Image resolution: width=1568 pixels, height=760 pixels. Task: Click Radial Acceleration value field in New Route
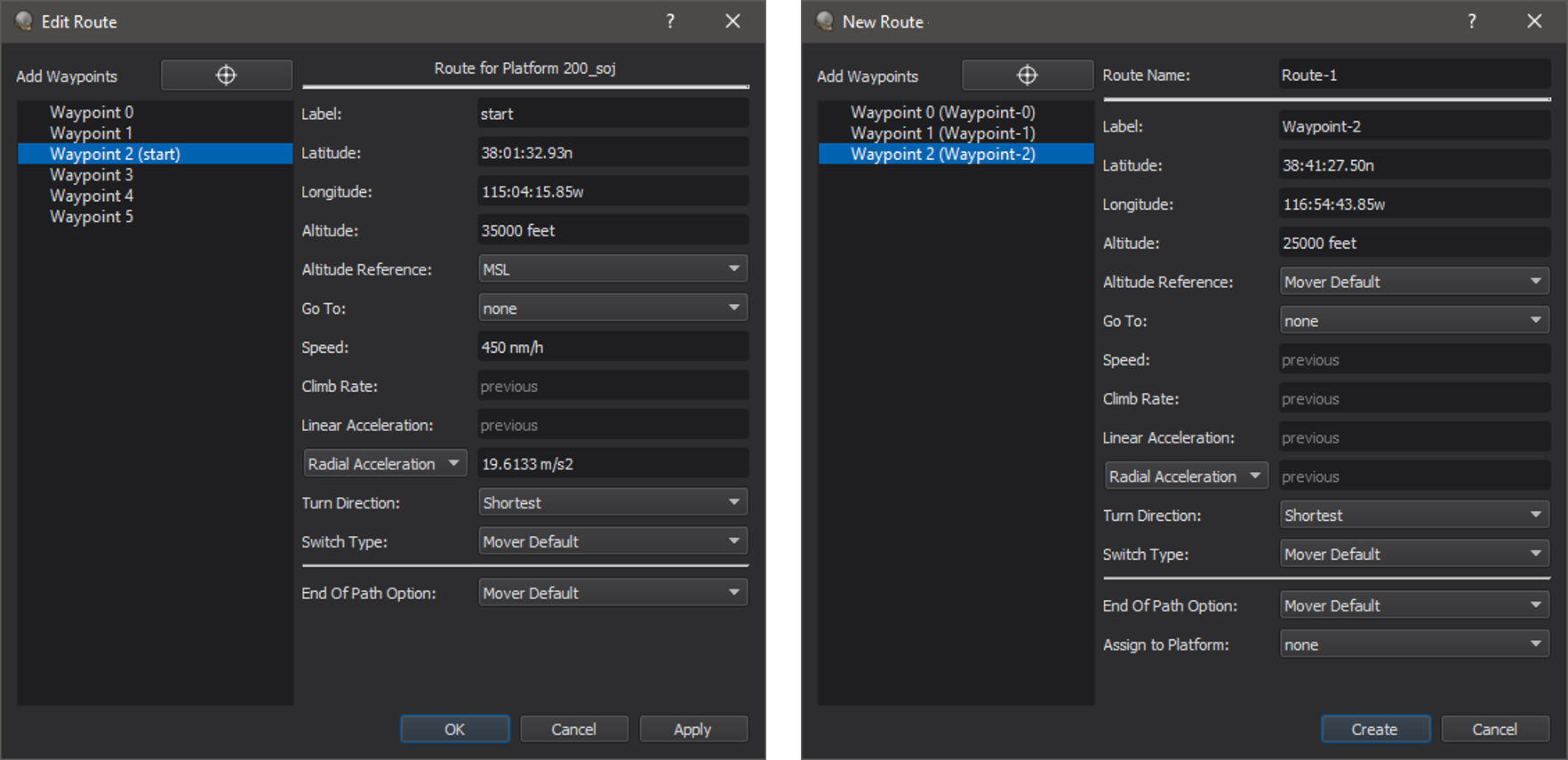coord(1414,476)
